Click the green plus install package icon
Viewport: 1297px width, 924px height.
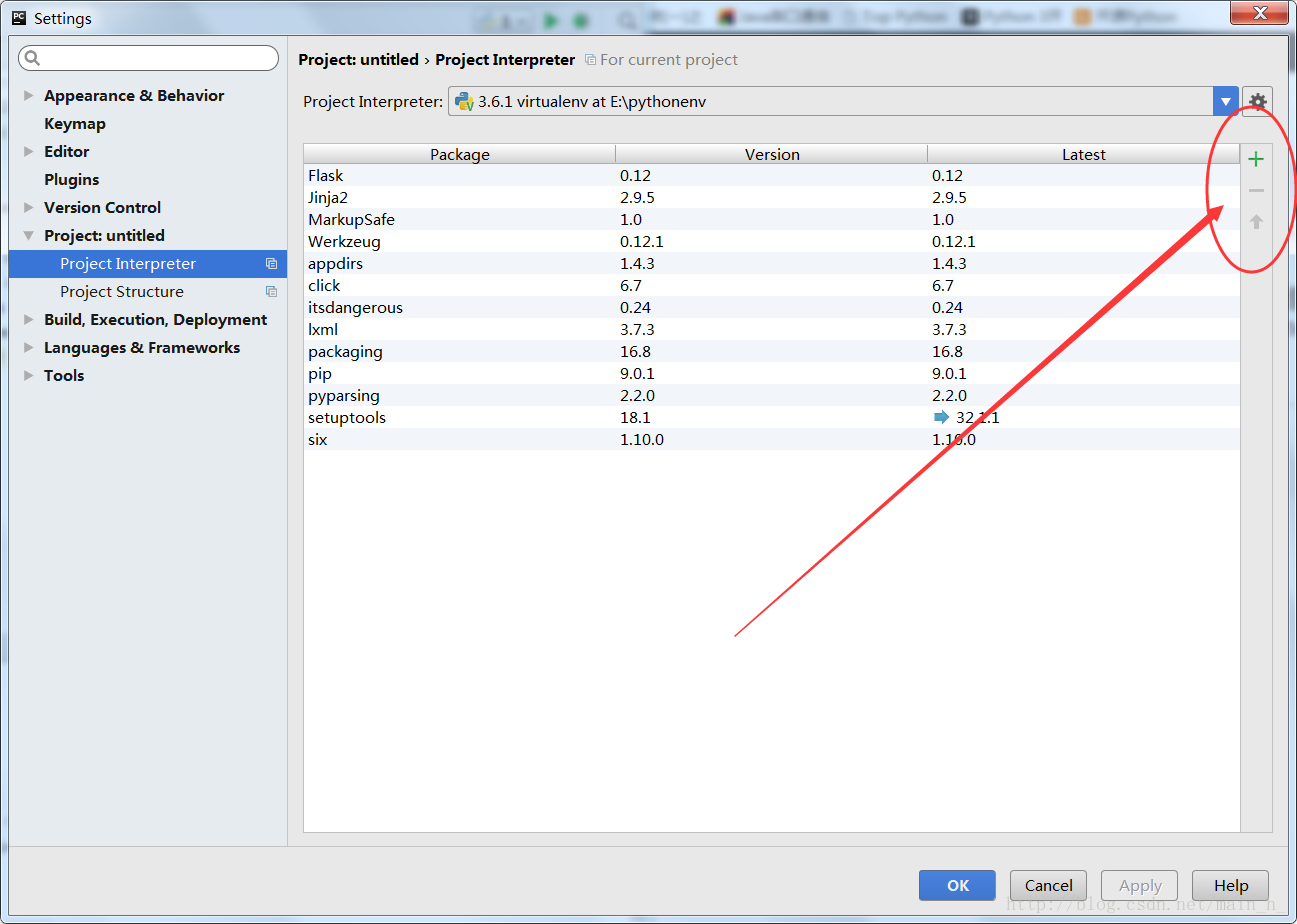click(x=1256, y=159)
